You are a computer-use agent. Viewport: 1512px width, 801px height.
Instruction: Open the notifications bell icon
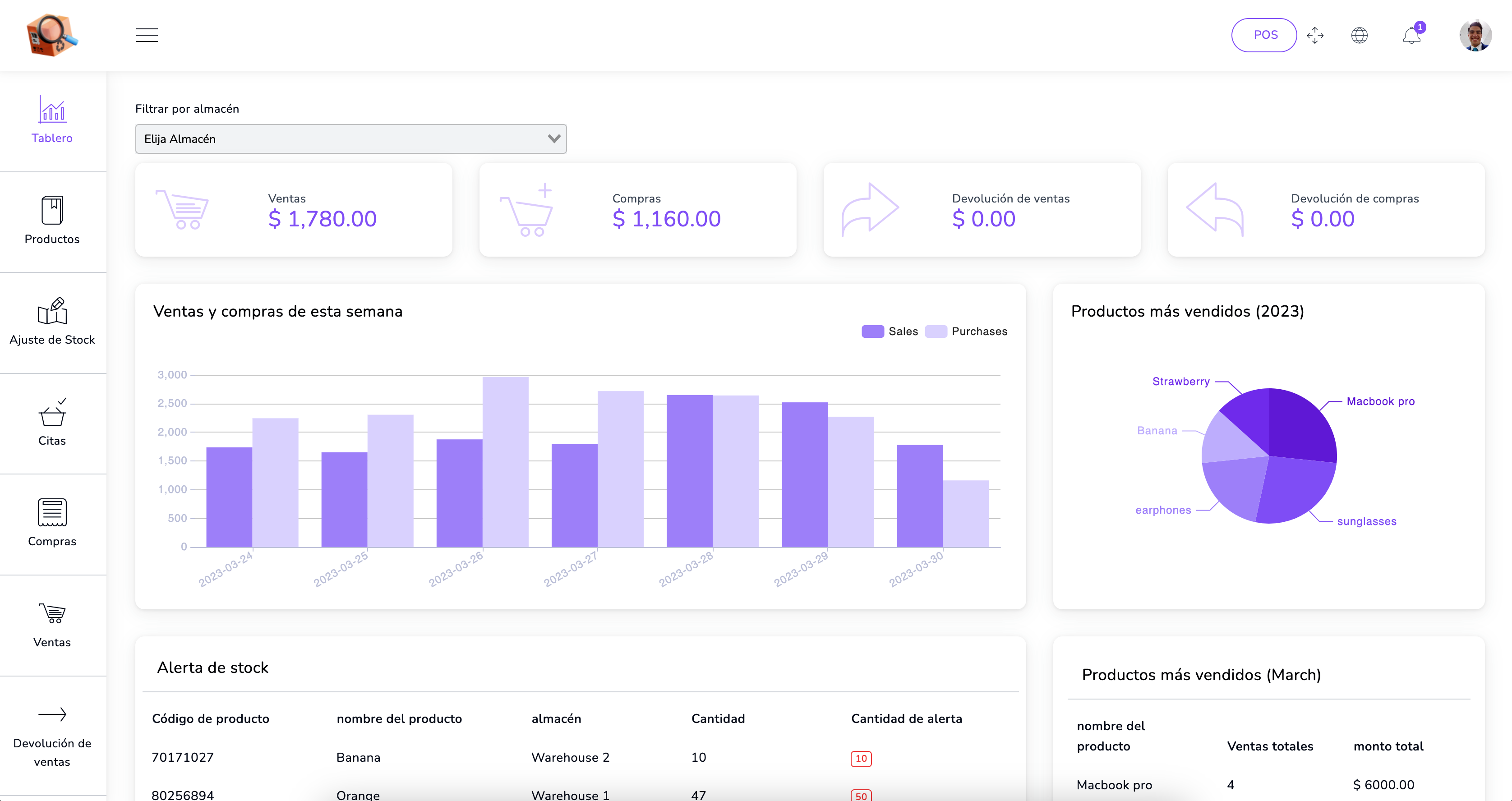[1411, 36]
